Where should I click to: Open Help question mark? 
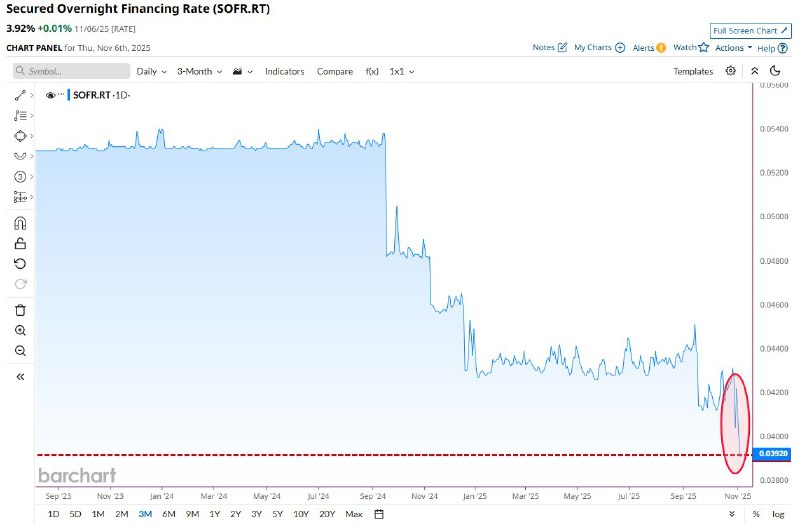783,48
